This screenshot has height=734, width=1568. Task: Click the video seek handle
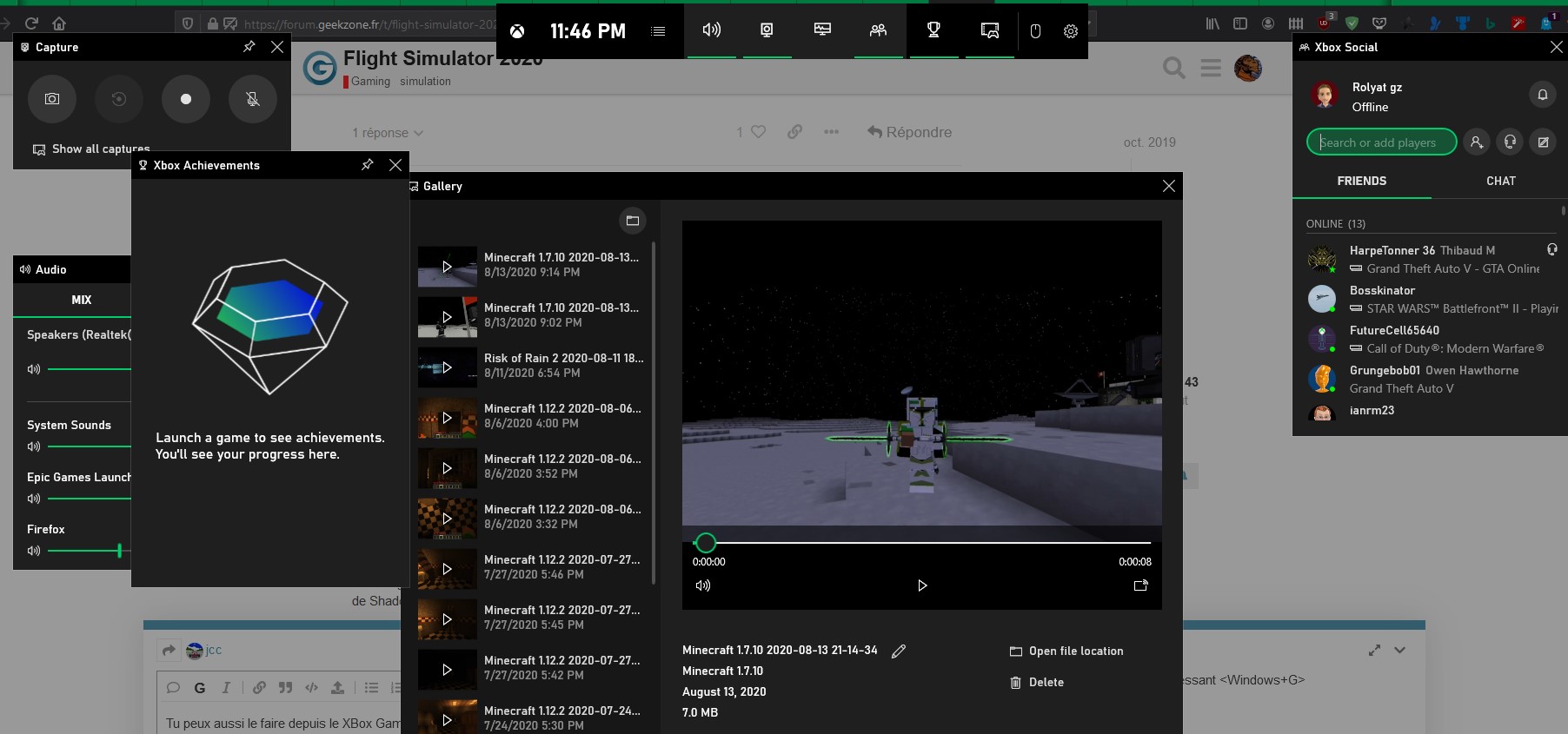pyautogui.click(x=706, y=543)
